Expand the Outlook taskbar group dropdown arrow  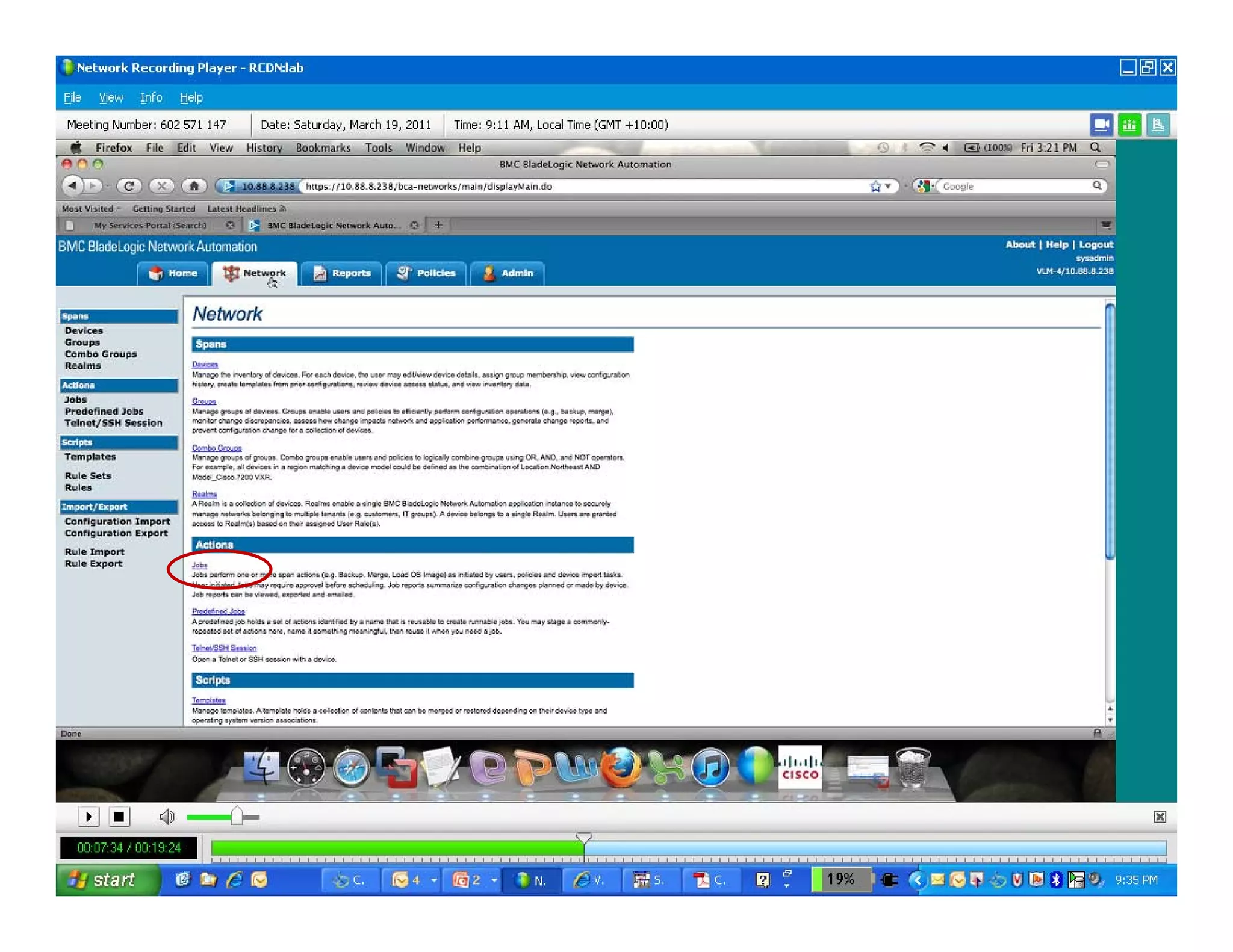coord(433,880)
